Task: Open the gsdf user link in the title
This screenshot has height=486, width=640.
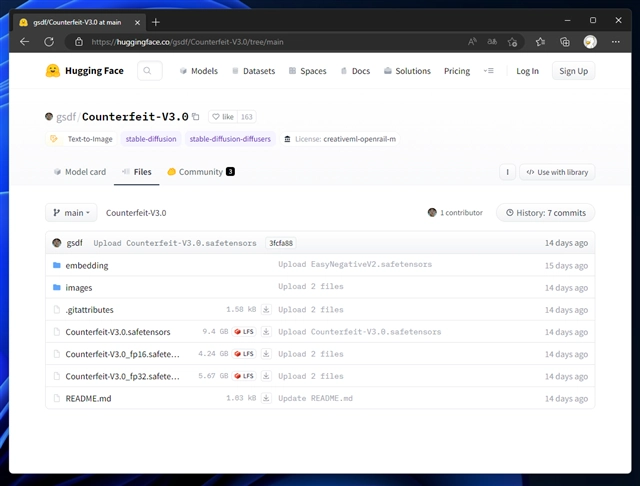Action: click(x=66, y=117)
